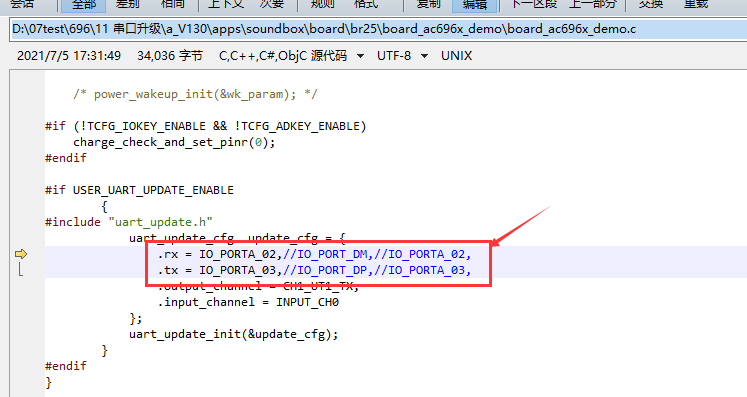The width and height of the screenshot is (747, 397).
Task: Open the 格式 (Format) toolbar button
Action: tap(366, 5)
